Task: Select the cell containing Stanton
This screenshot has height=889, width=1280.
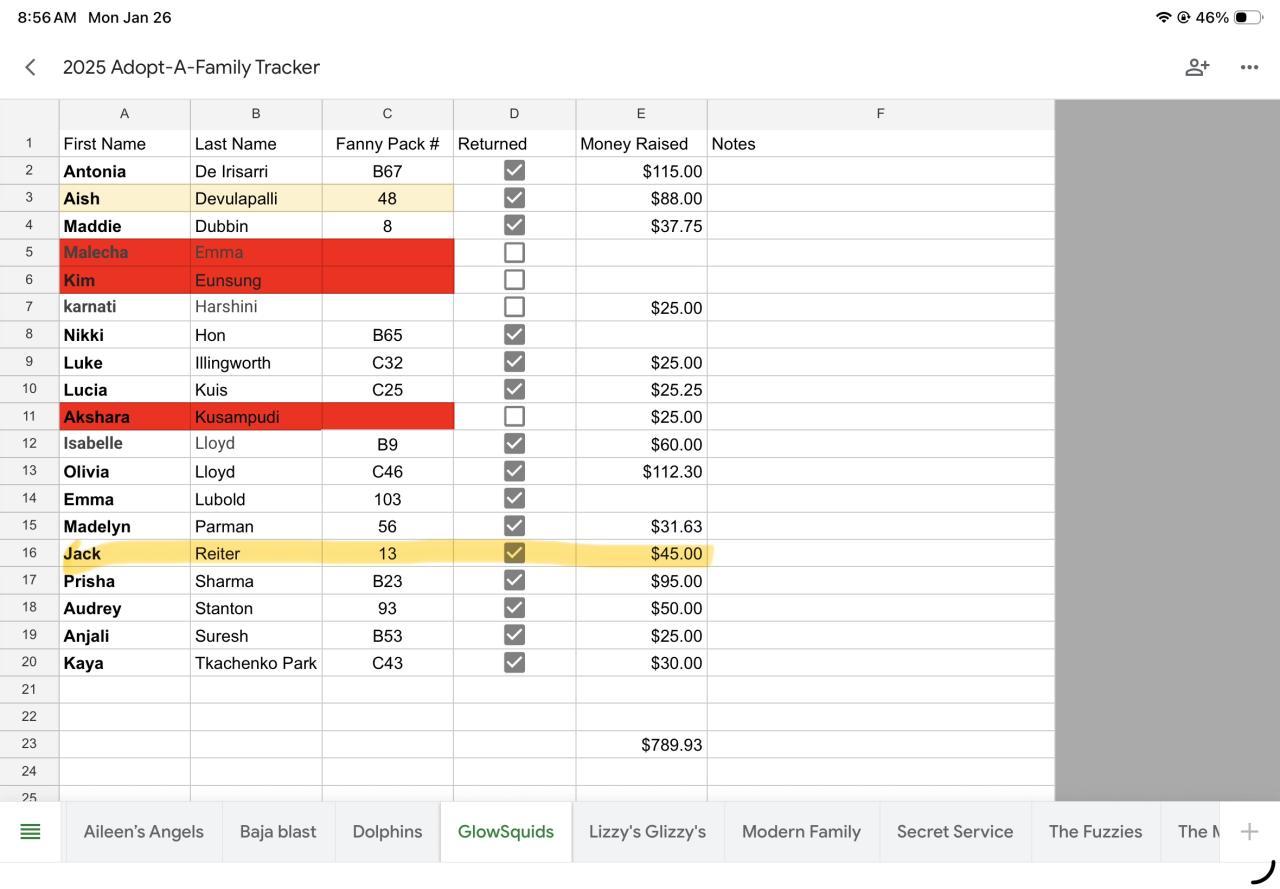Action: (x=256, y=608)
